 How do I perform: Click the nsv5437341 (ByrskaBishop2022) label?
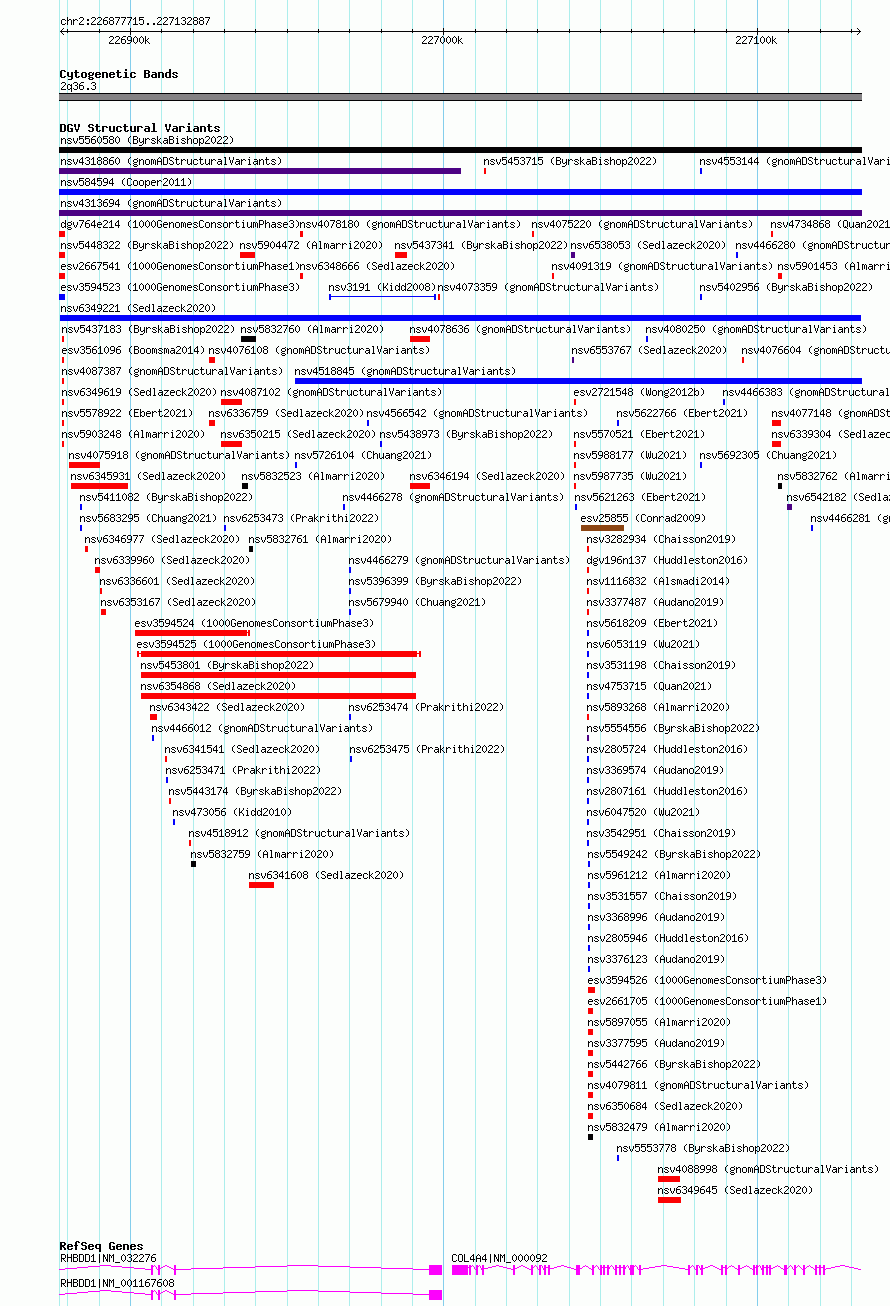480,246
